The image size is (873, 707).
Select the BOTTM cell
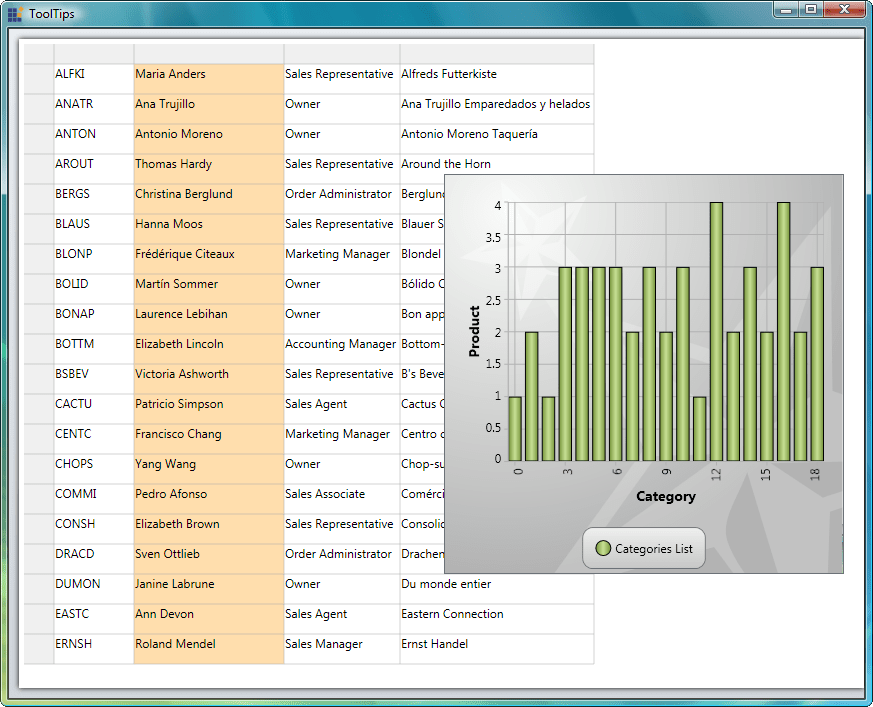[x=94, y=350]
